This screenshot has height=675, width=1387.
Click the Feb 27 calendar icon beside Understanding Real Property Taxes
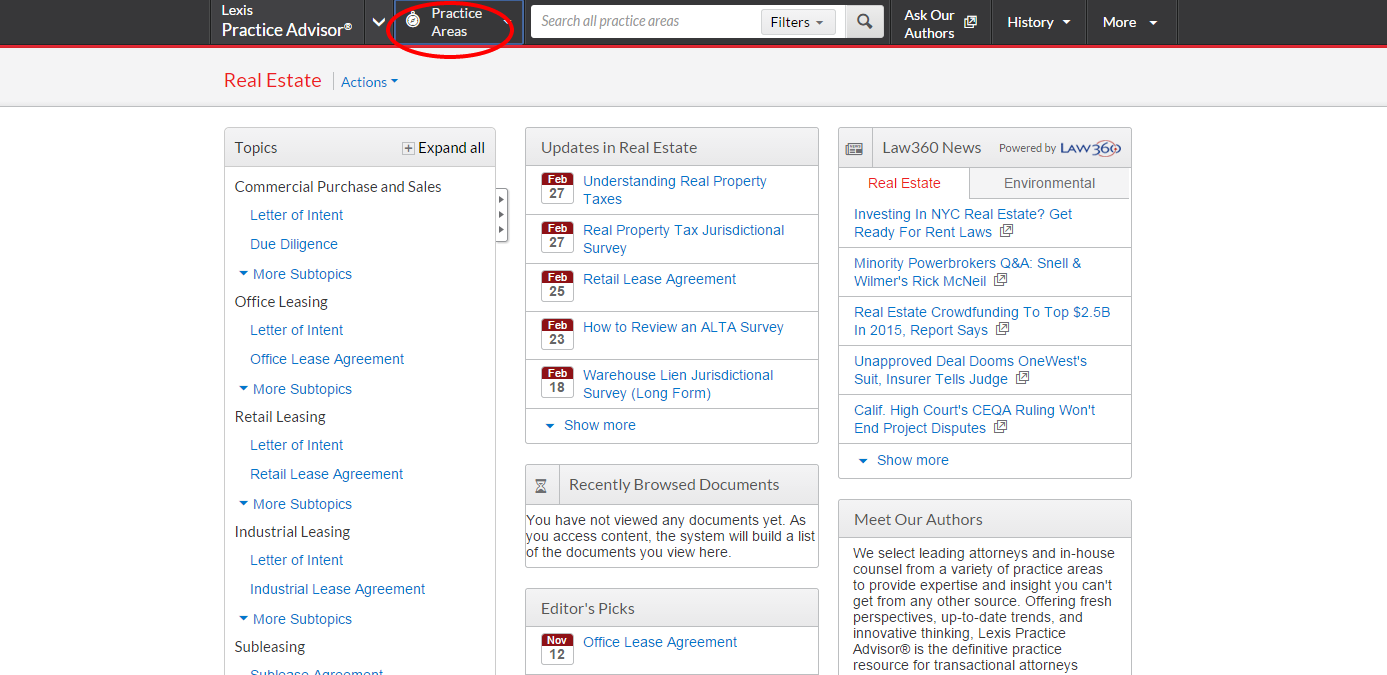[x=557, y=187]
